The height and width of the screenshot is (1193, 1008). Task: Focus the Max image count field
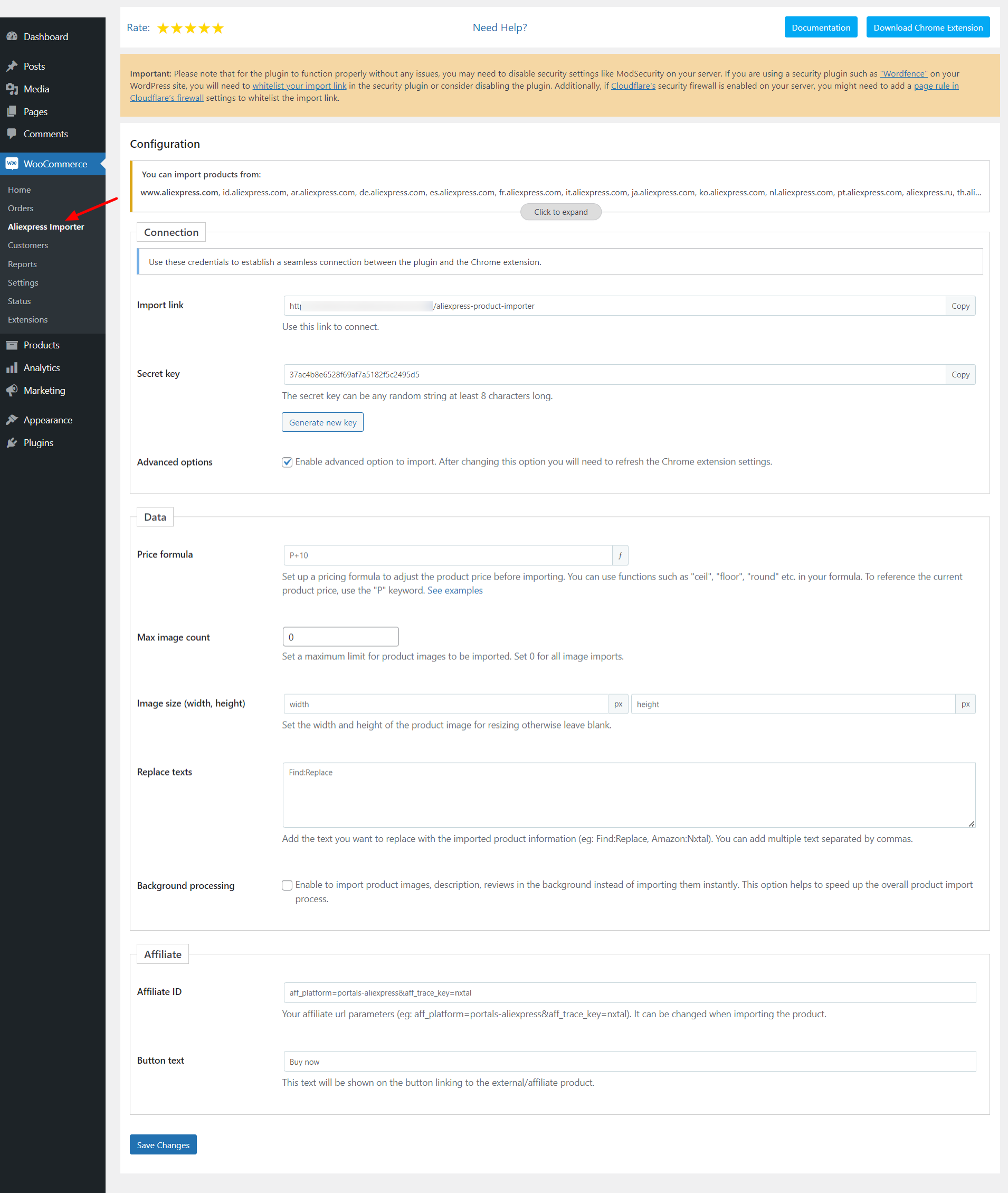click(340, 637)
